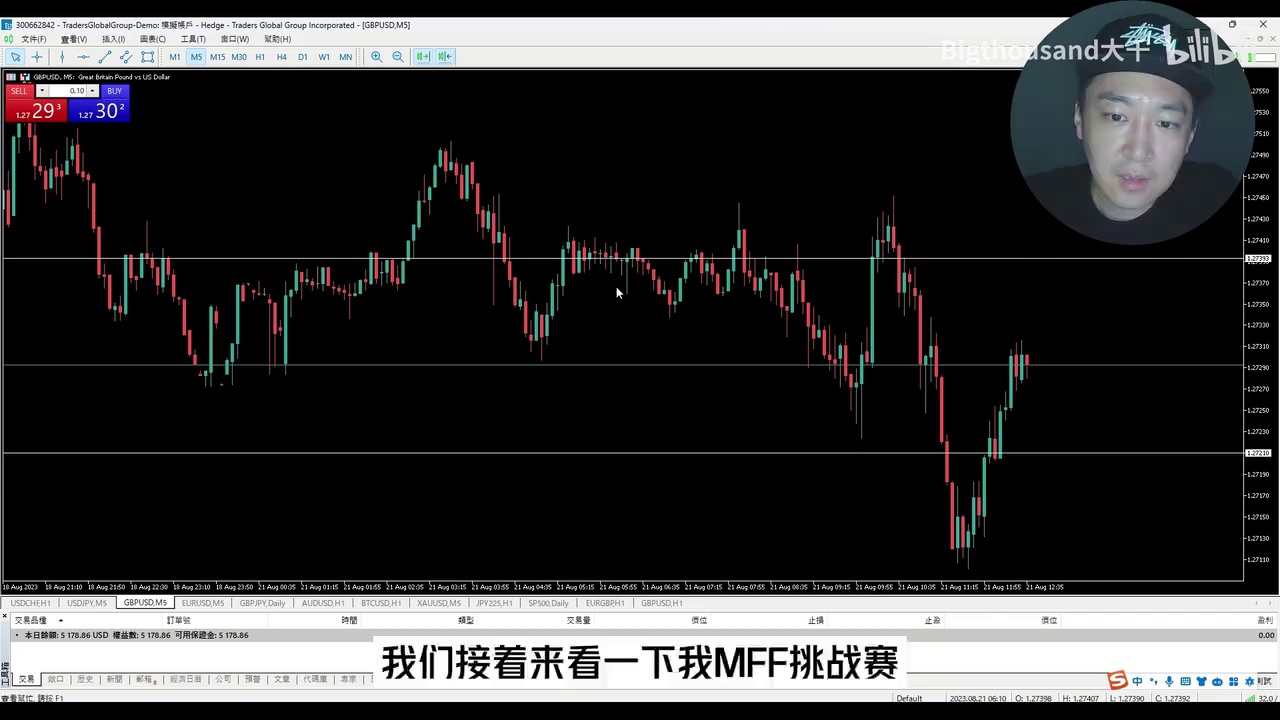Select the cursor arrow tool
This screenshot has width=1280, height=720.
(x=15, y=57)
